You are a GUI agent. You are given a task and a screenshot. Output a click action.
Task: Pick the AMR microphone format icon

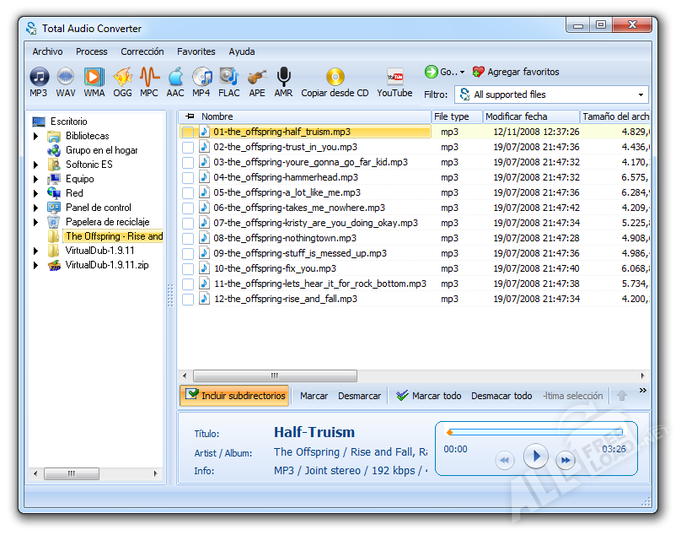pos(284,77)
